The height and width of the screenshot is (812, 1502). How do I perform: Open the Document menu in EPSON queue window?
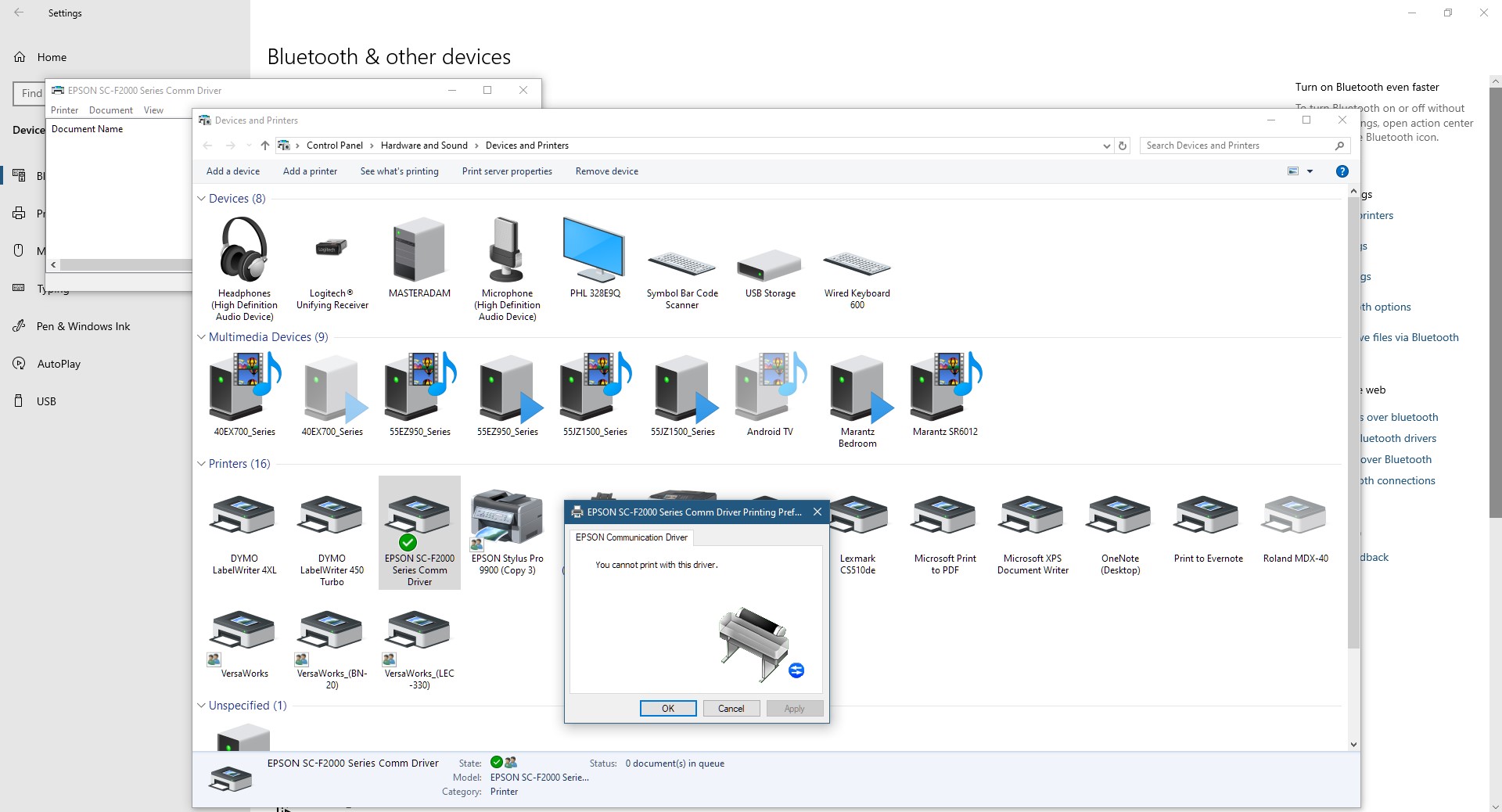(x=111, y=110)
